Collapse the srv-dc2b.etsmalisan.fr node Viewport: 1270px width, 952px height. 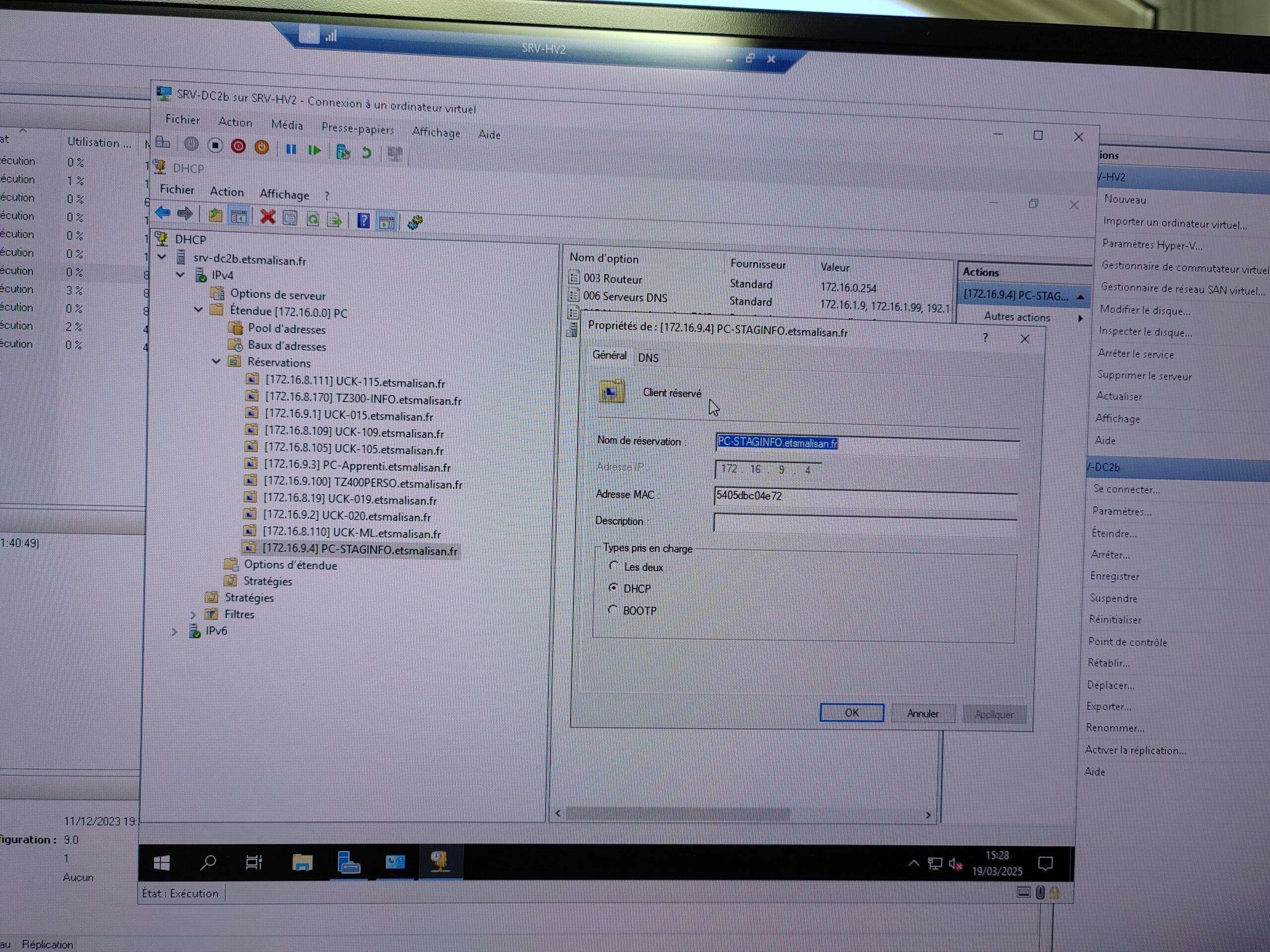163,257
